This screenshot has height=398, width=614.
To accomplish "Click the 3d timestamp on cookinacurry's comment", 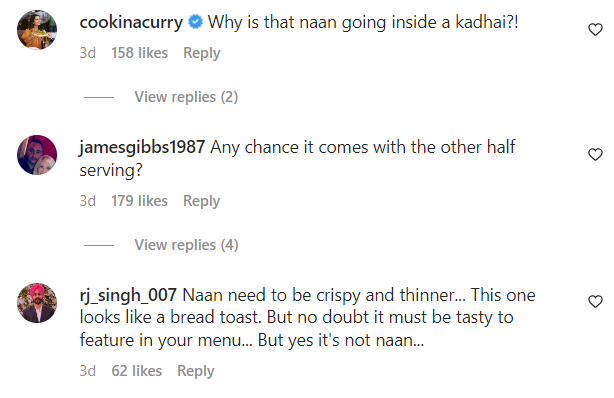I will (88, 53).
